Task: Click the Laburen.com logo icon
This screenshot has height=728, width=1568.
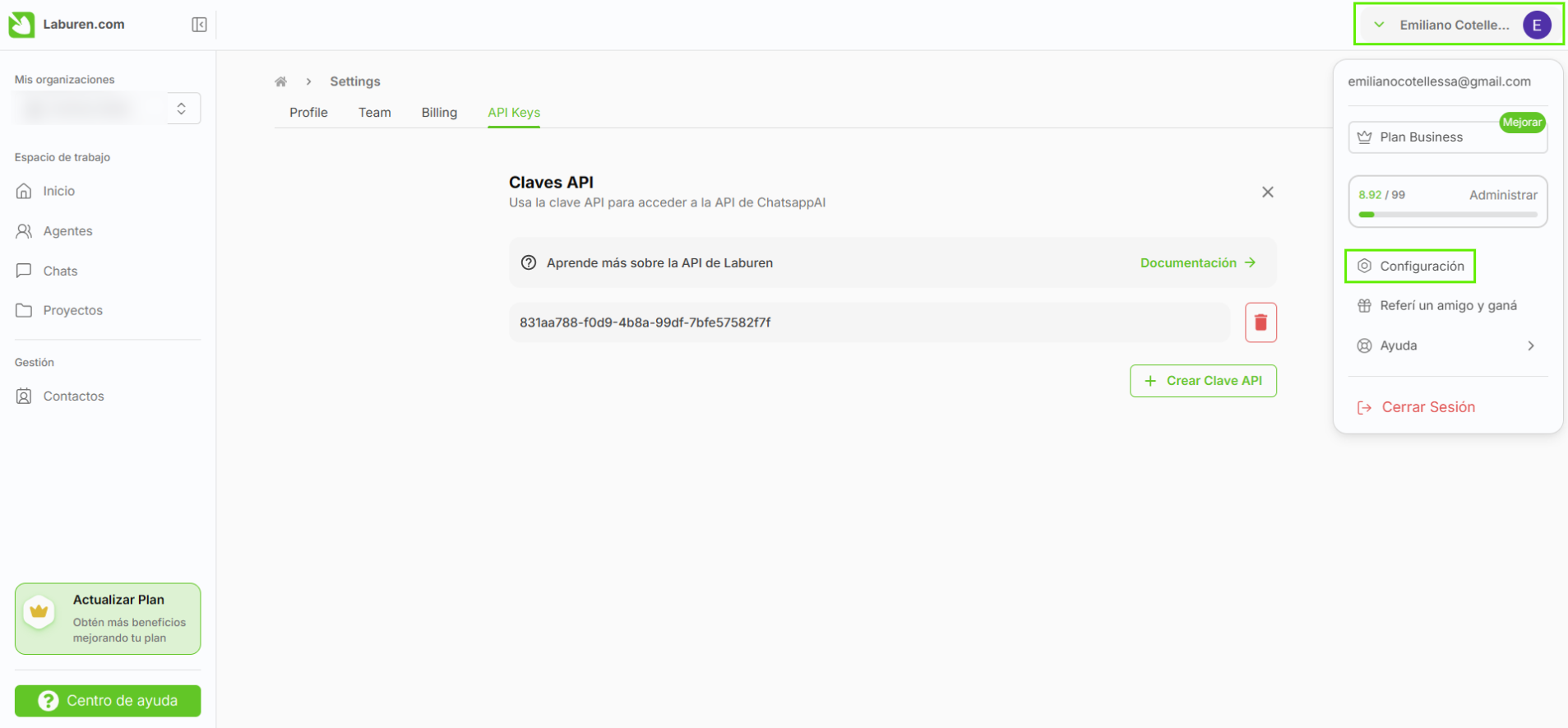Action: [21, 25]
